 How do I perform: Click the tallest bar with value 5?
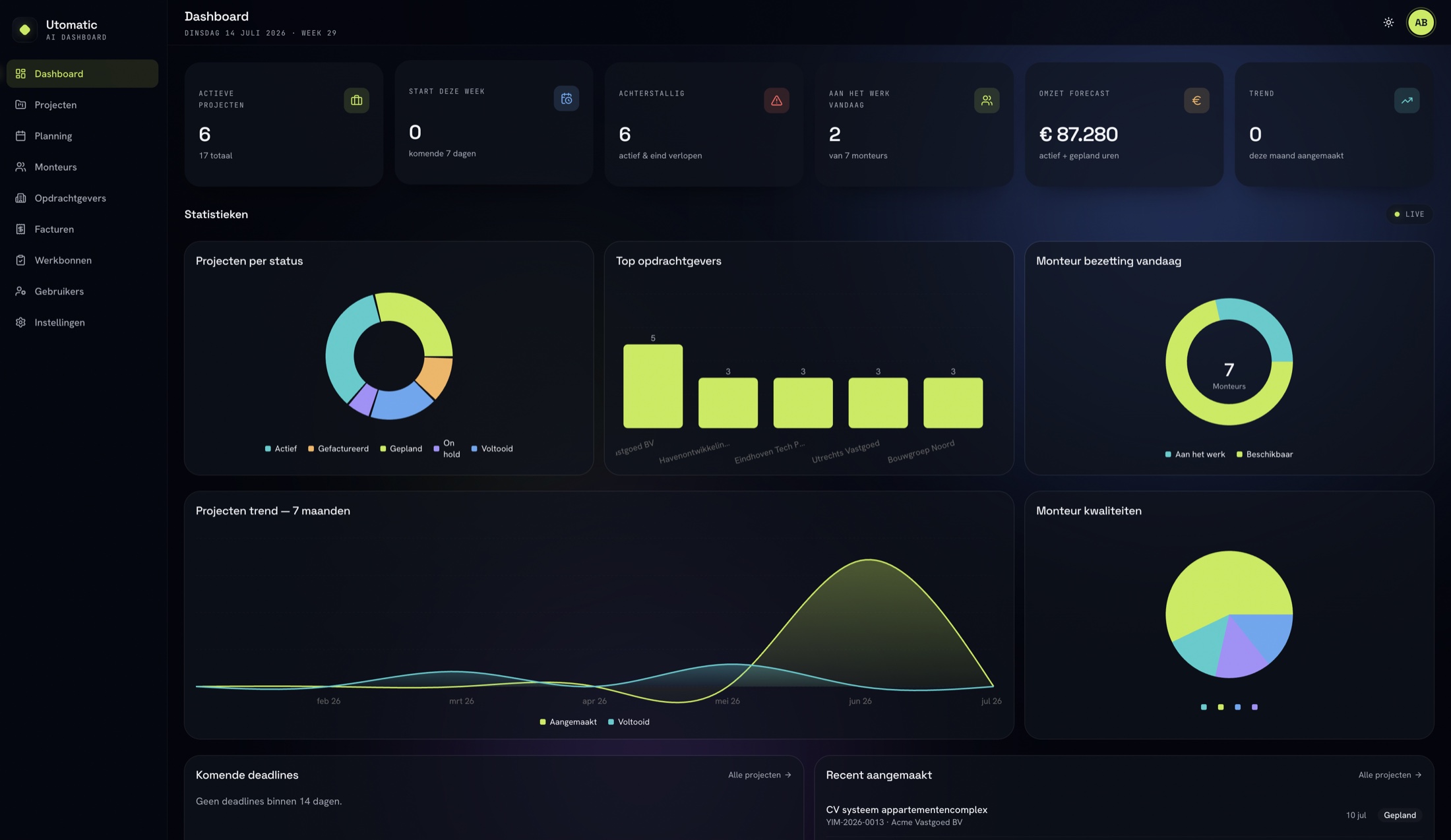653,386
